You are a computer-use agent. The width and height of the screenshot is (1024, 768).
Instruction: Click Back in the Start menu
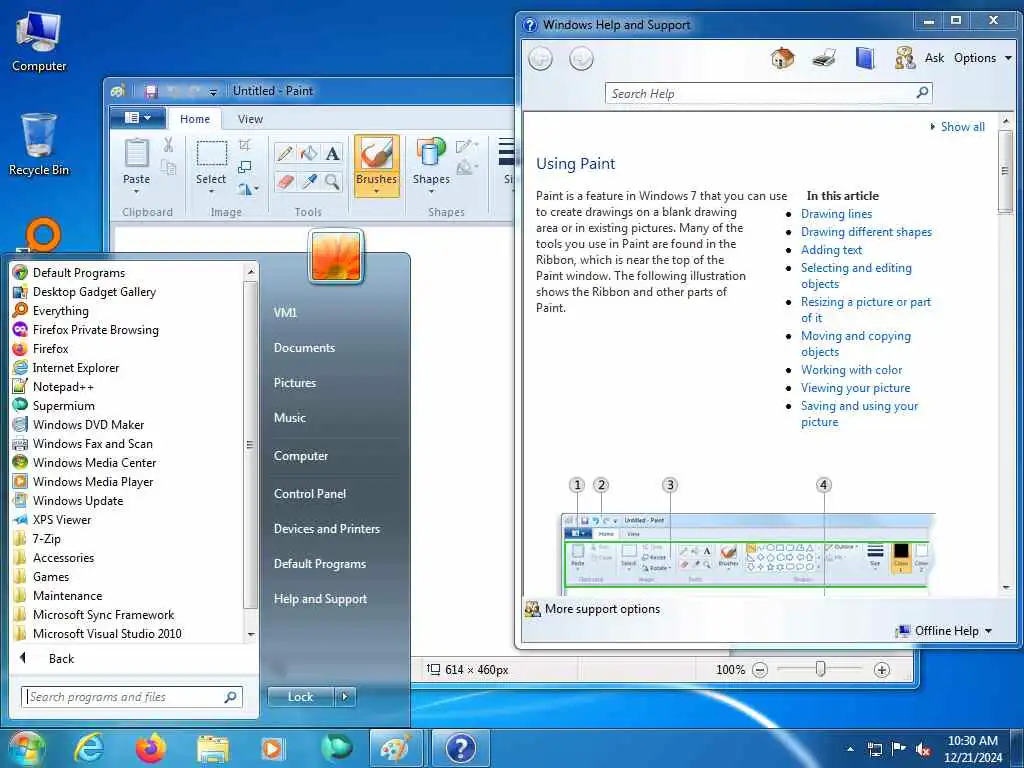pos(61,659)
